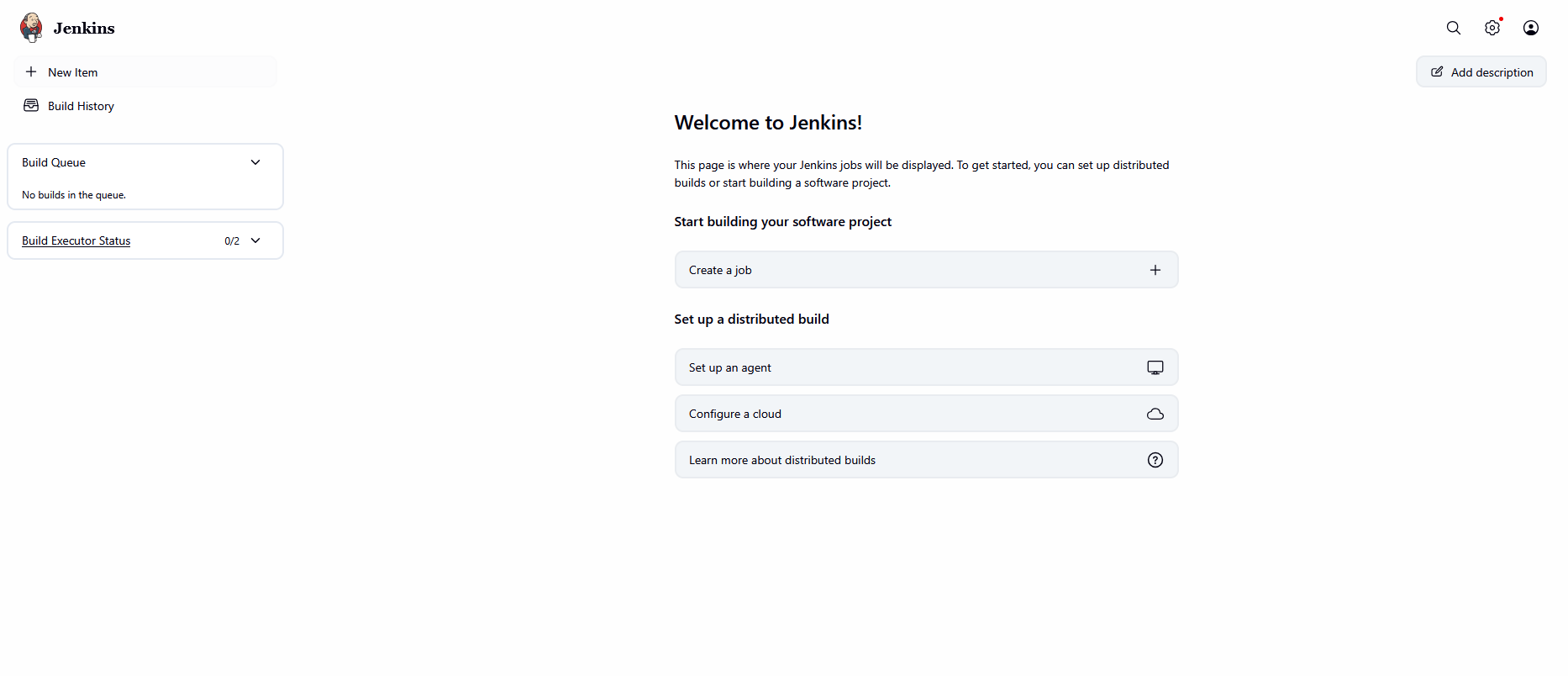Click the monitor icon in Set up an agent
1568x676 pixels.
point(1155,367)
